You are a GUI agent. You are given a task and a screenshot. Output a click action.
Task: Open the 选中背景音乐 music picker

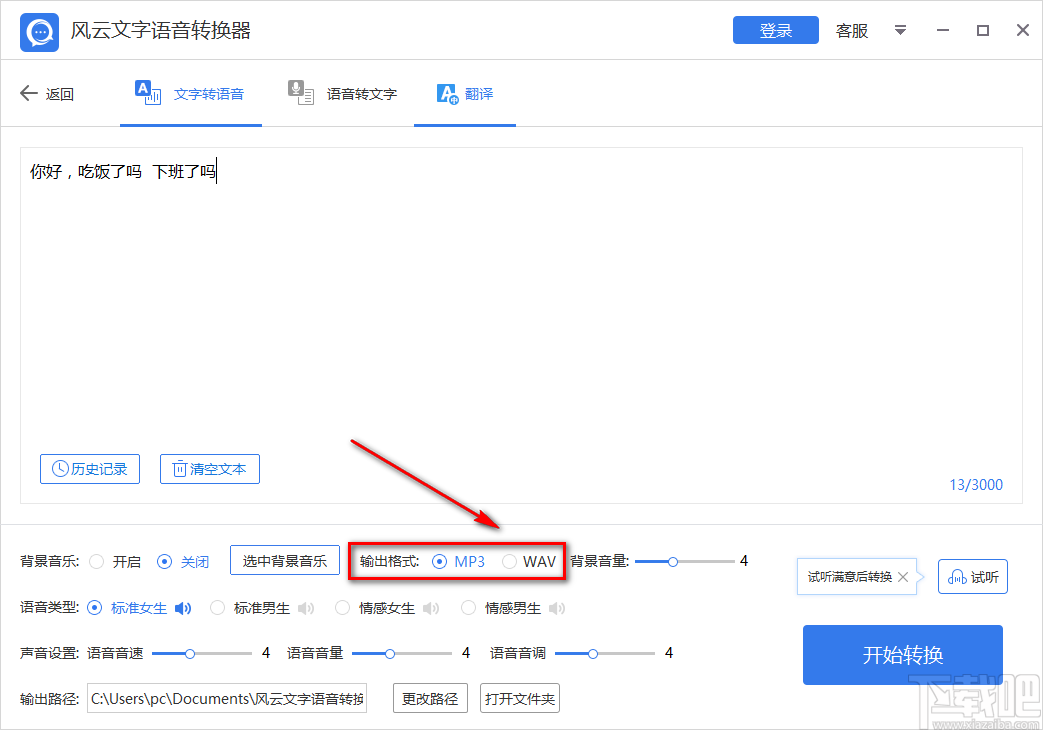tap(285, 561)
